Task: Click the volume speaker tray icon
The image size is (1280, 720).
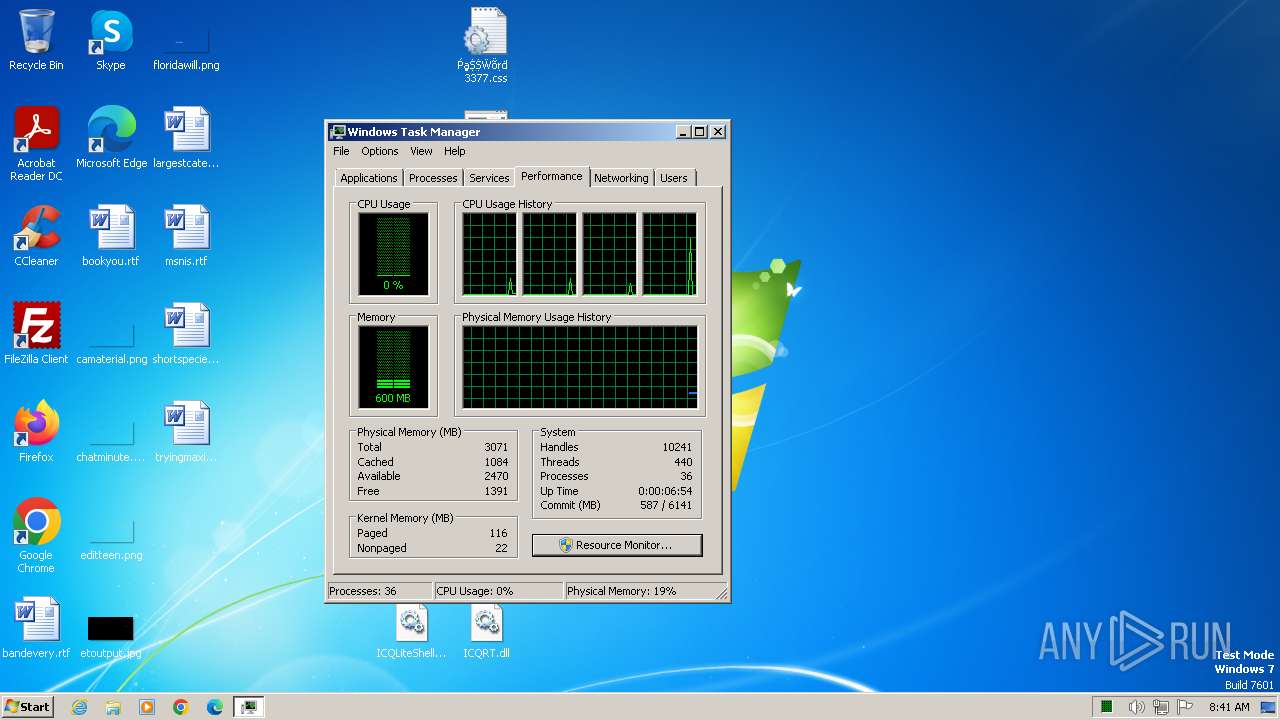Action: (x=1136, y=707)
